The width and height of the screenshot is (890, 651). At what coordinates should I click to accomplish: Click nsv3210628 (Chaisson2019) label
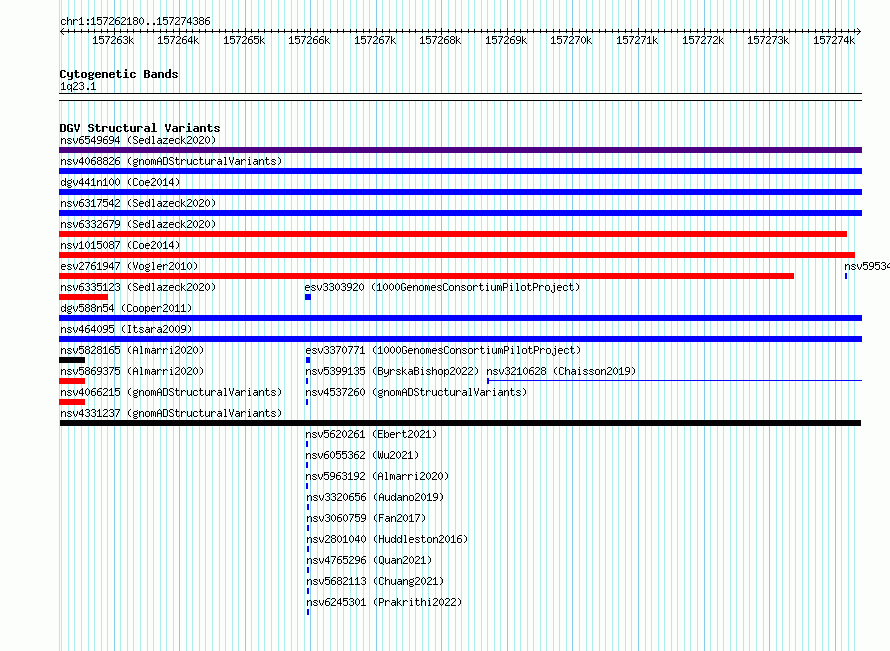click(561, 371)
